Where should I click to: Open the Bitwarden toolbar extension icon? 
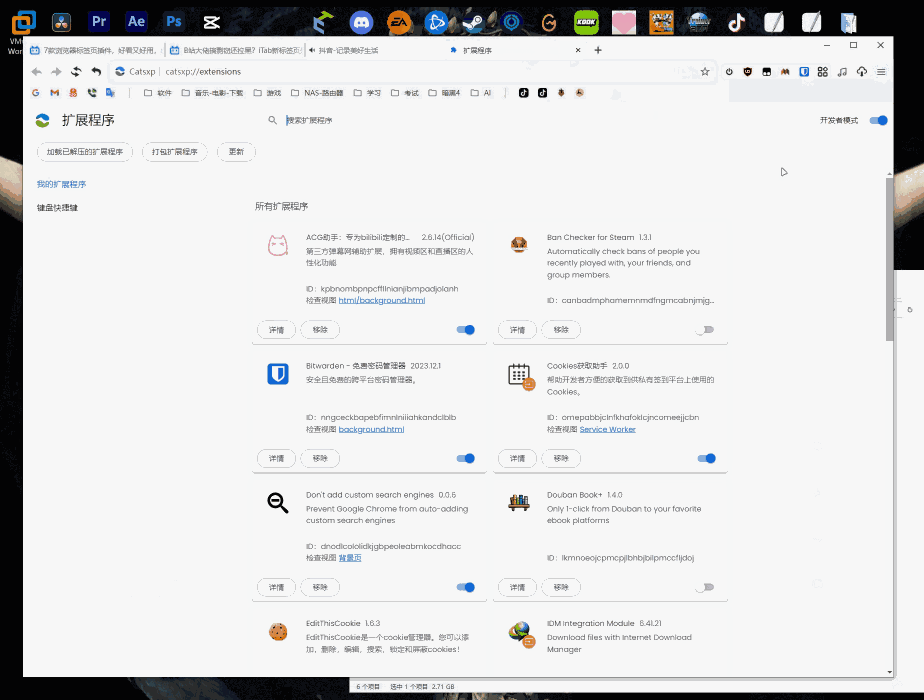804,72
